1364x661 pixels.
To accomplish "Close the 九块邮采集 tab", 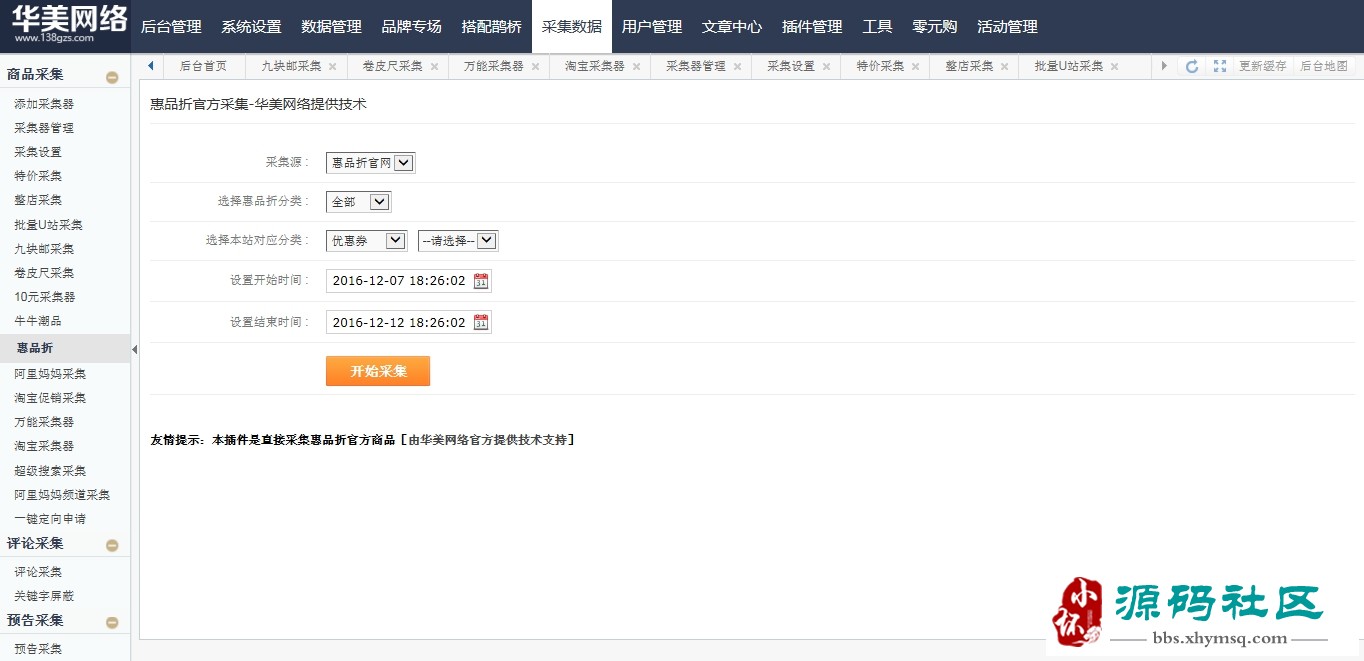I will coord(333,67).
